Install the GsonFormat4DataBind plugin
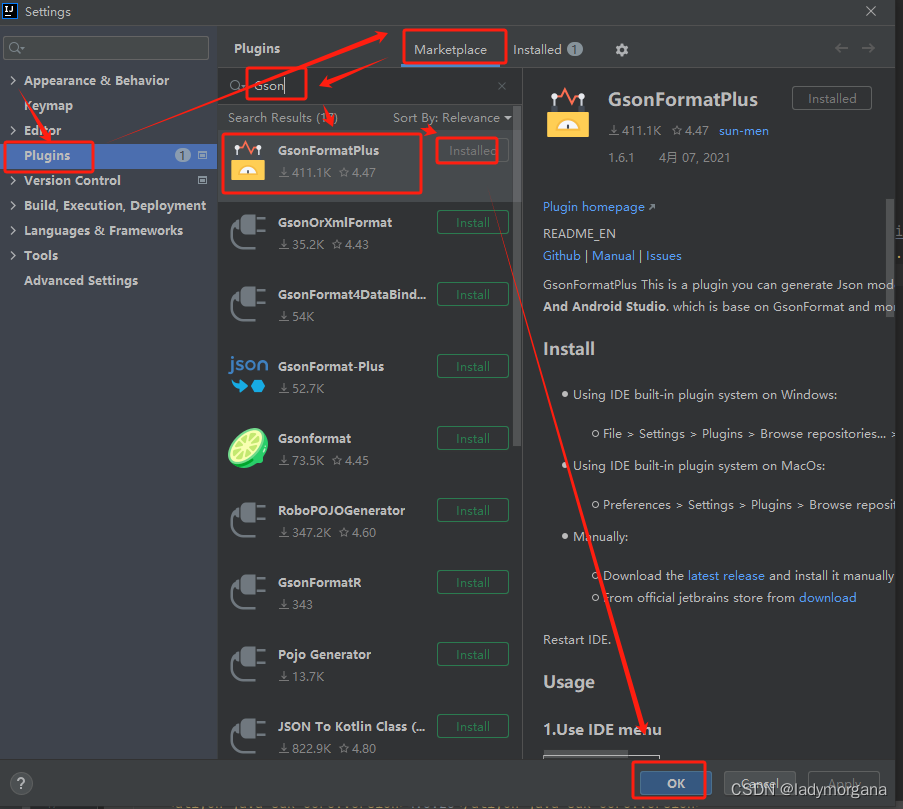This screenshot has width=903, height=809. pos(473,294)
